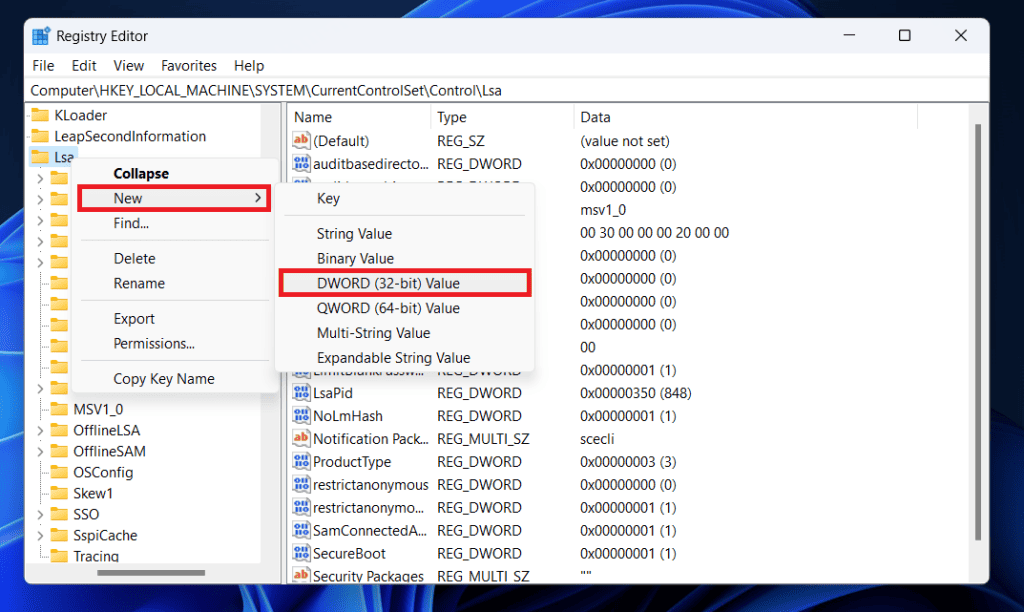The height and width of the screenshot is (612, 1024).
Task: Click the registry path address bar
Action: point(400,90)
